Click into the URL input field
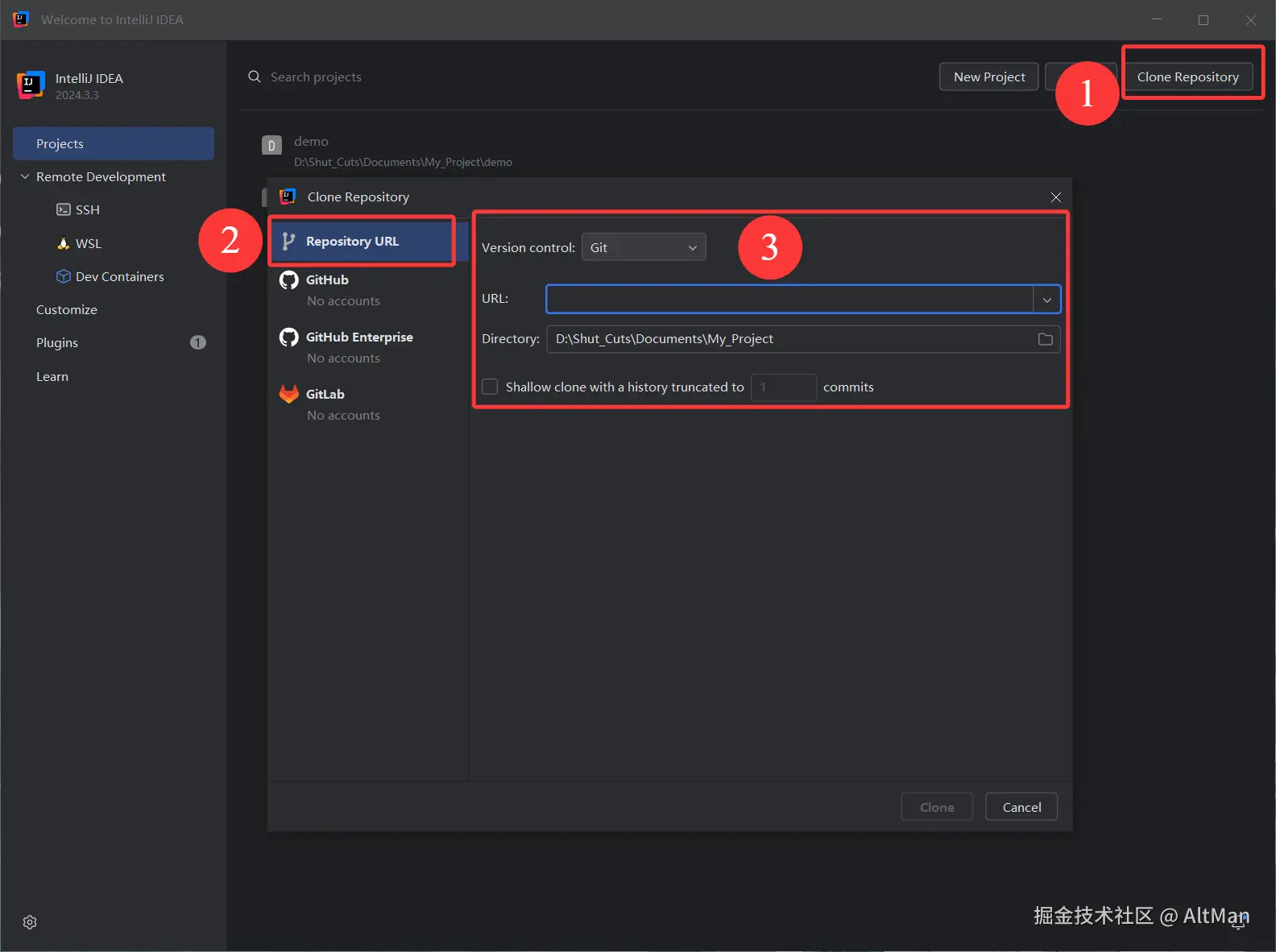This screenshot has height=952, width=1276. [x=789, y=299]
